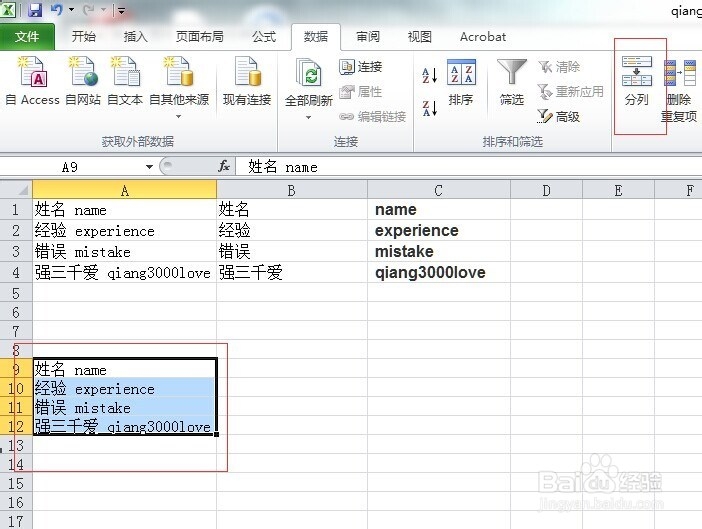Expand the 全部刷新 dropdown arrow

[x=308, y=117]
